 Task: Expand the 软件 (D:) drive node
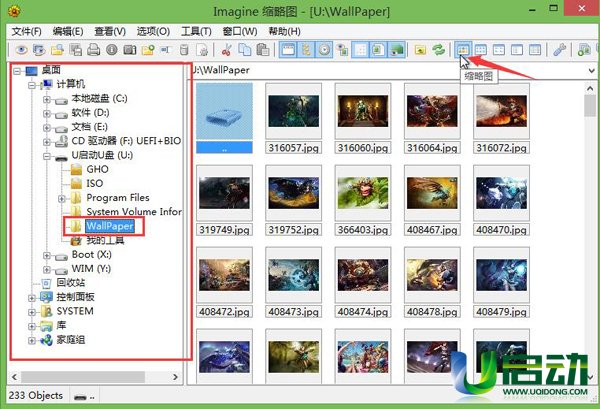(x=47, y=114)
